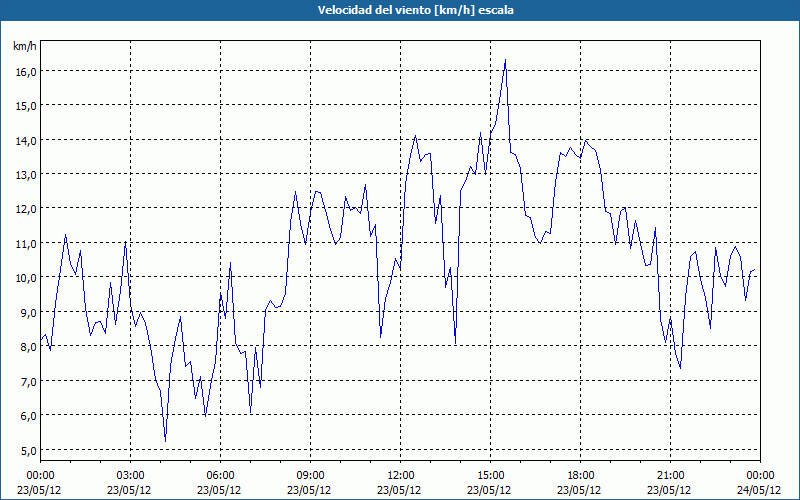Viewport: 800px width, 500px height.
Task: Click the chart title 'Velocidad del viento [km/h] escala'
Action: pos(415,10)
